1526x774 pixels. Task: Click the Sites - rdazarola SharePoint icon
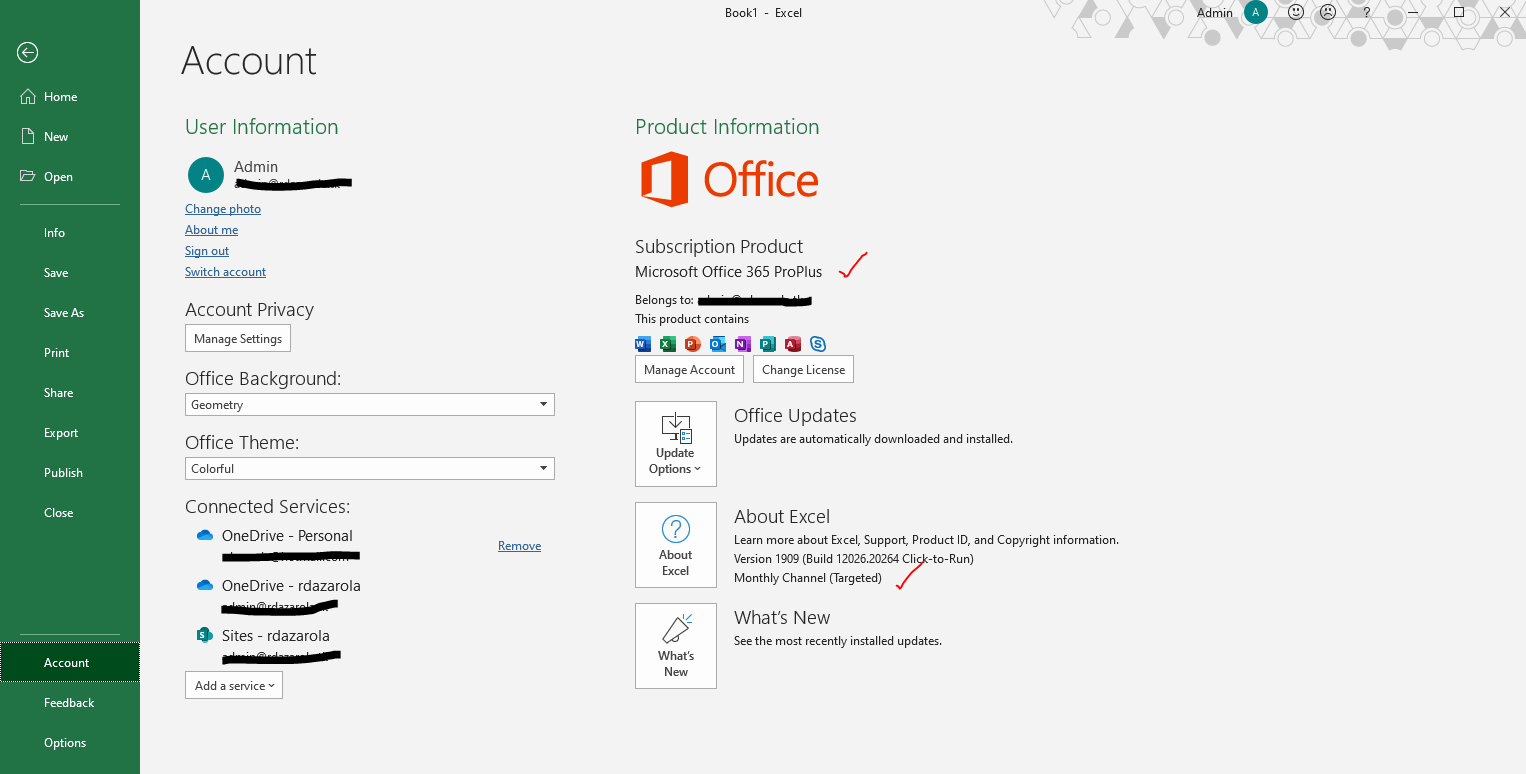pyautogui.click(x=205, y=635)
